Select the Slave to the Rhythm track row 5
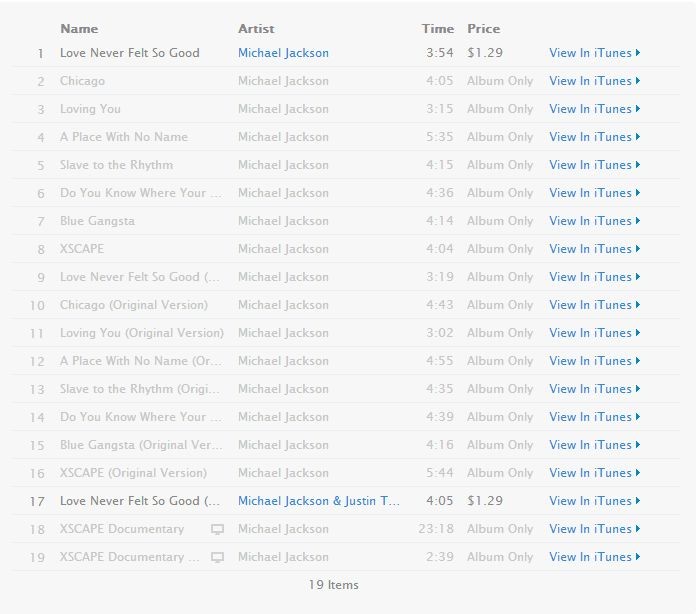The width and height of the screenshot is (696, 614). (x=116, y=165)
